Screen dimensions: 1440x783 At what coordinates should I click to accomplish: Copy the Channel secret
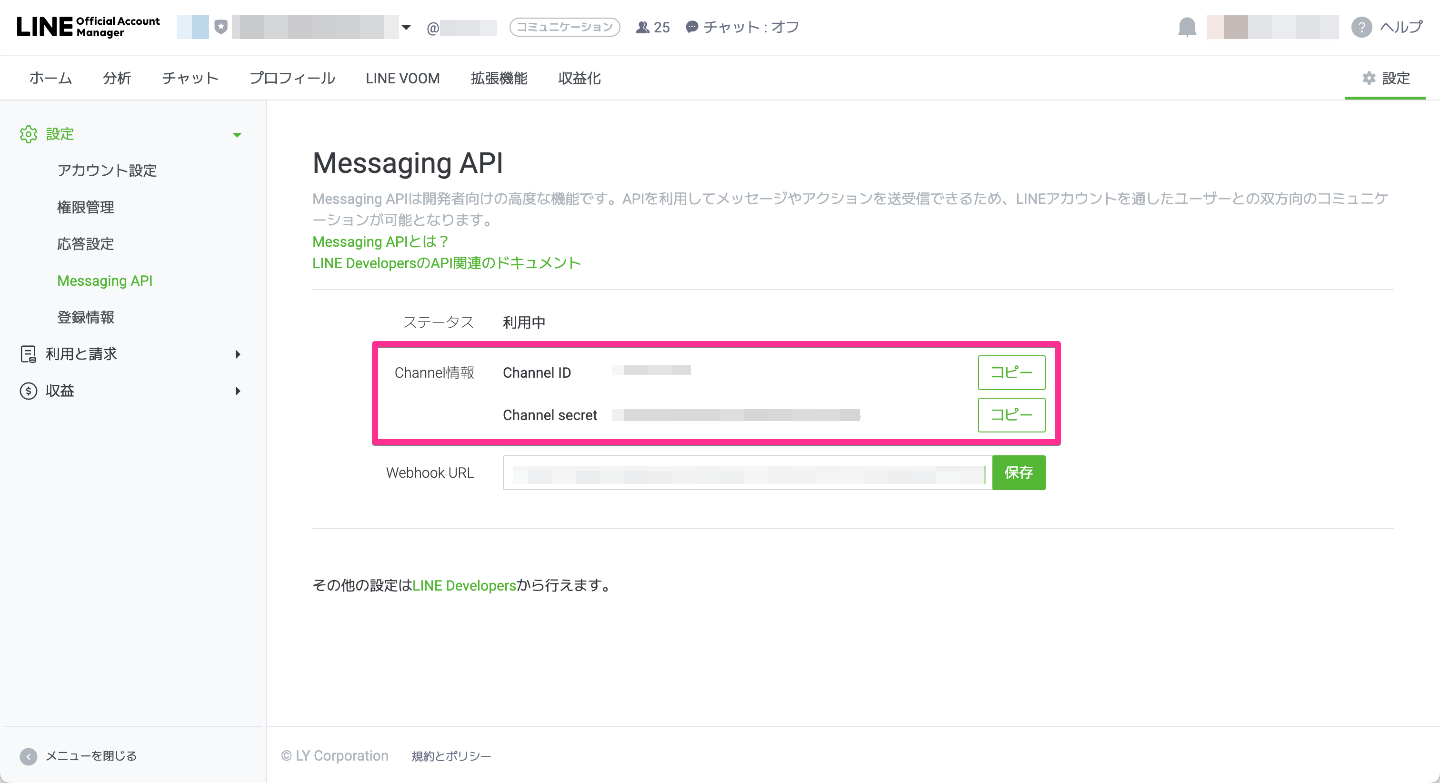pyautogui.click(x=1012, y=415)
